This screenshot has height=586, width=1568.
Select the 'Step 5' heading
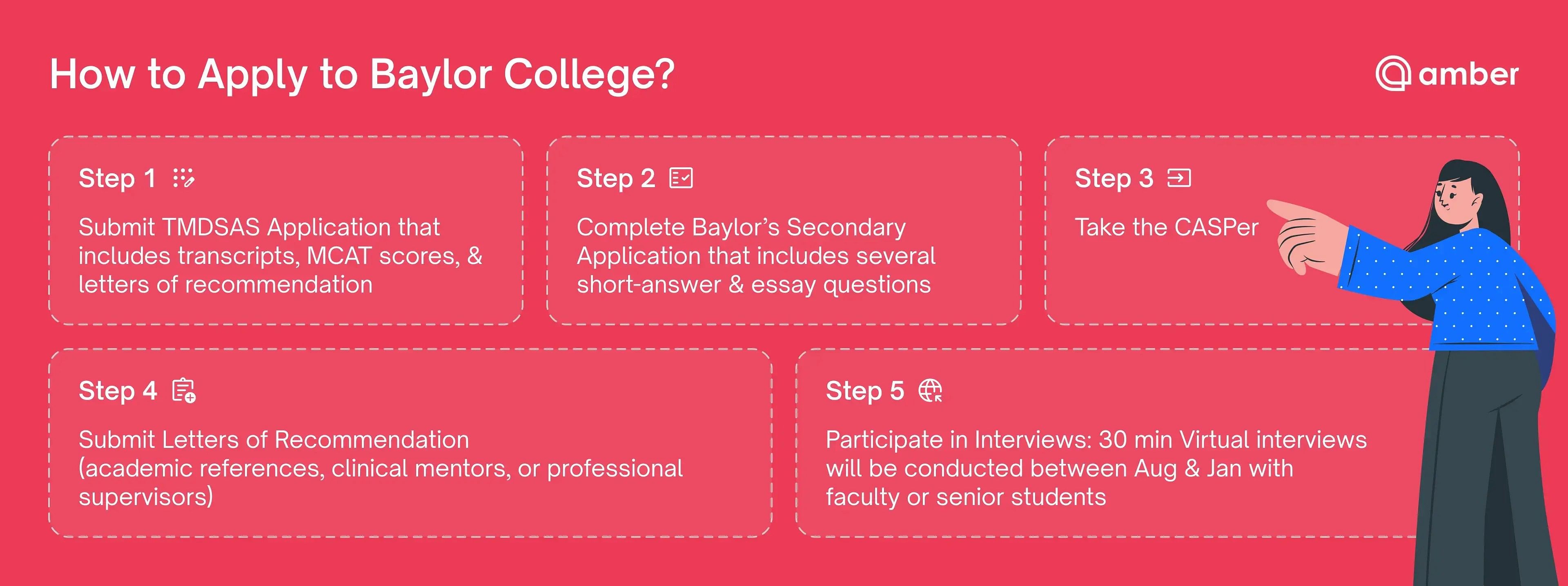pos(865,391)
